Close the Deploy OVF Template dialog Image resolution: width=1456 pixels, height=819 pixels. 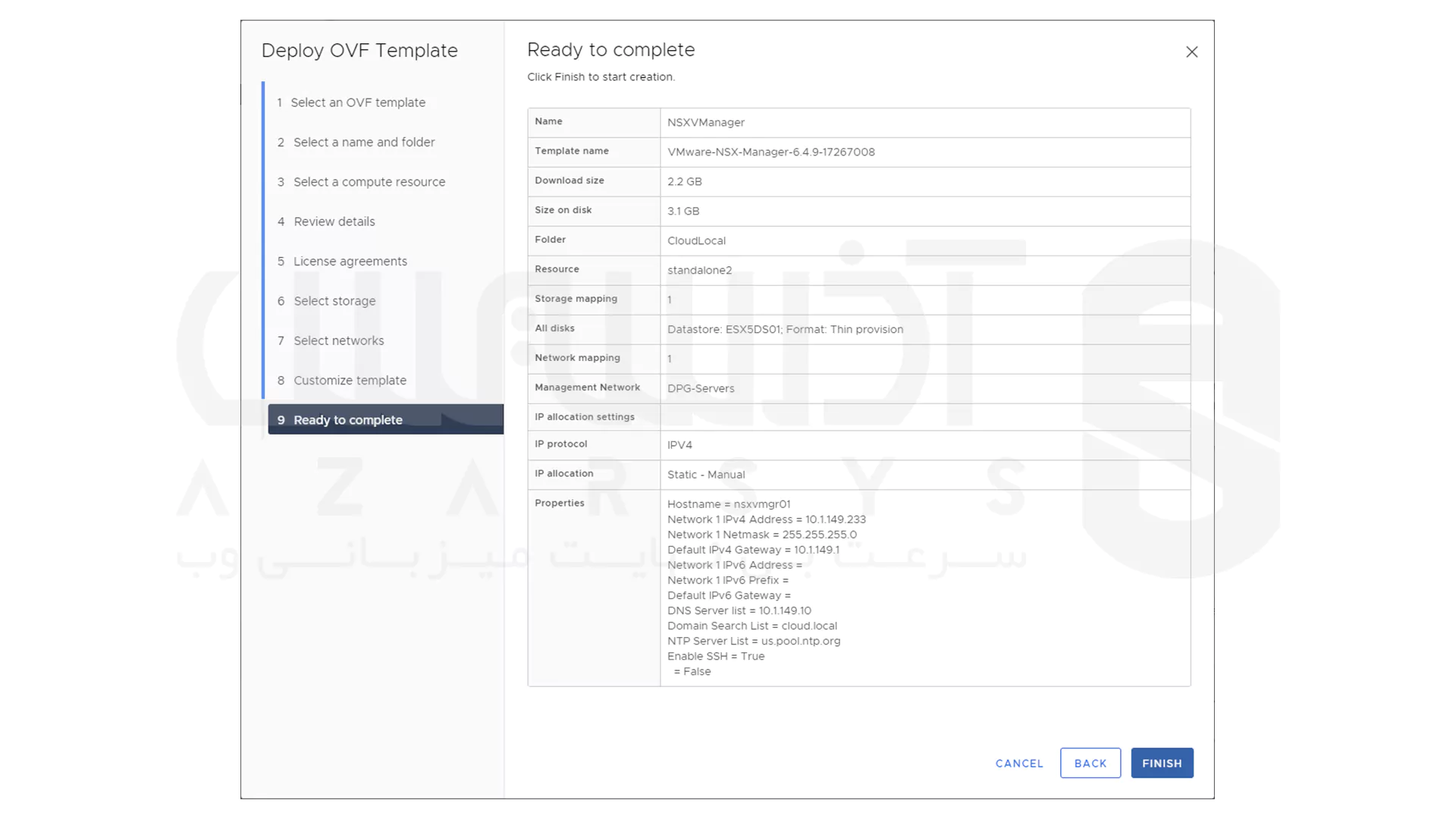[1191, 52]
